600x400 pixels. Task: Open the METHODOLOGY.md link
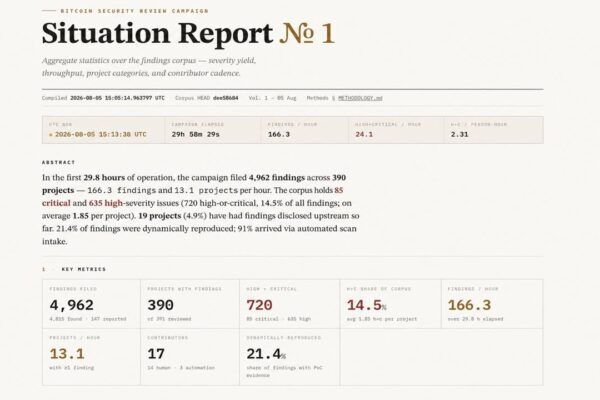click(x=360, y=98)
